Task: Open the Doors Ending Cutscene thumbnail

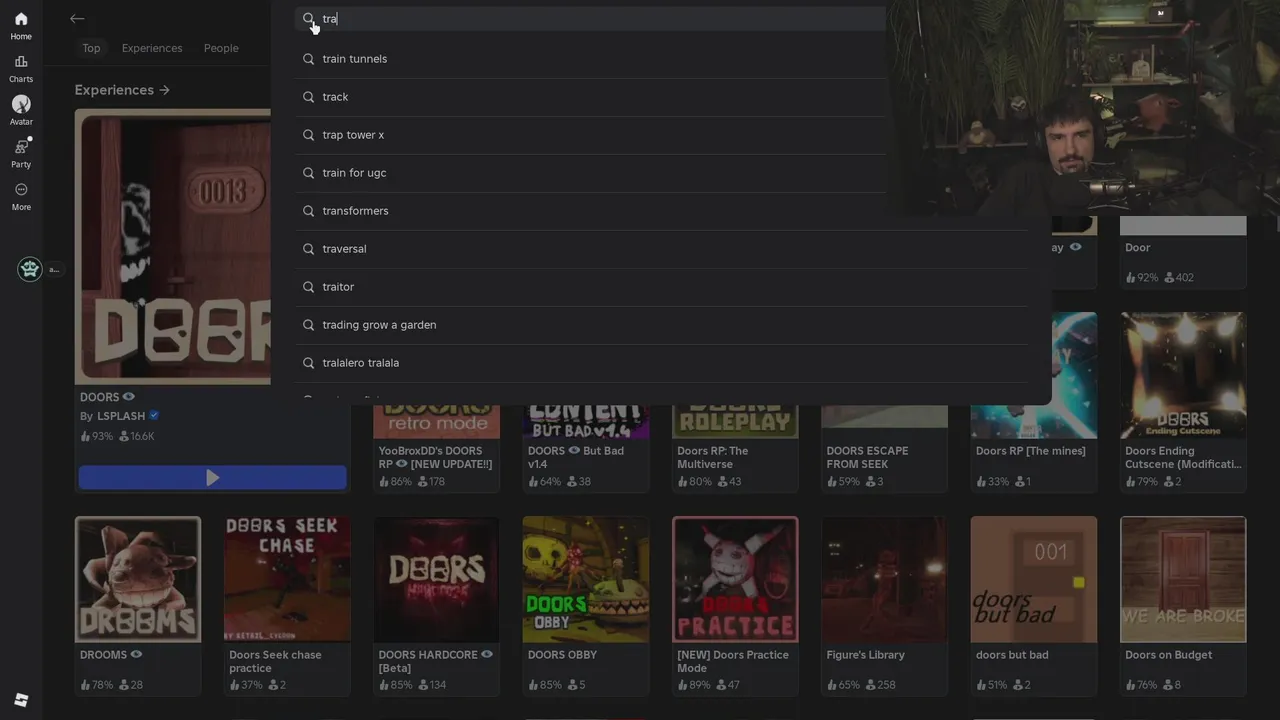Action: tap(1183, 375)
